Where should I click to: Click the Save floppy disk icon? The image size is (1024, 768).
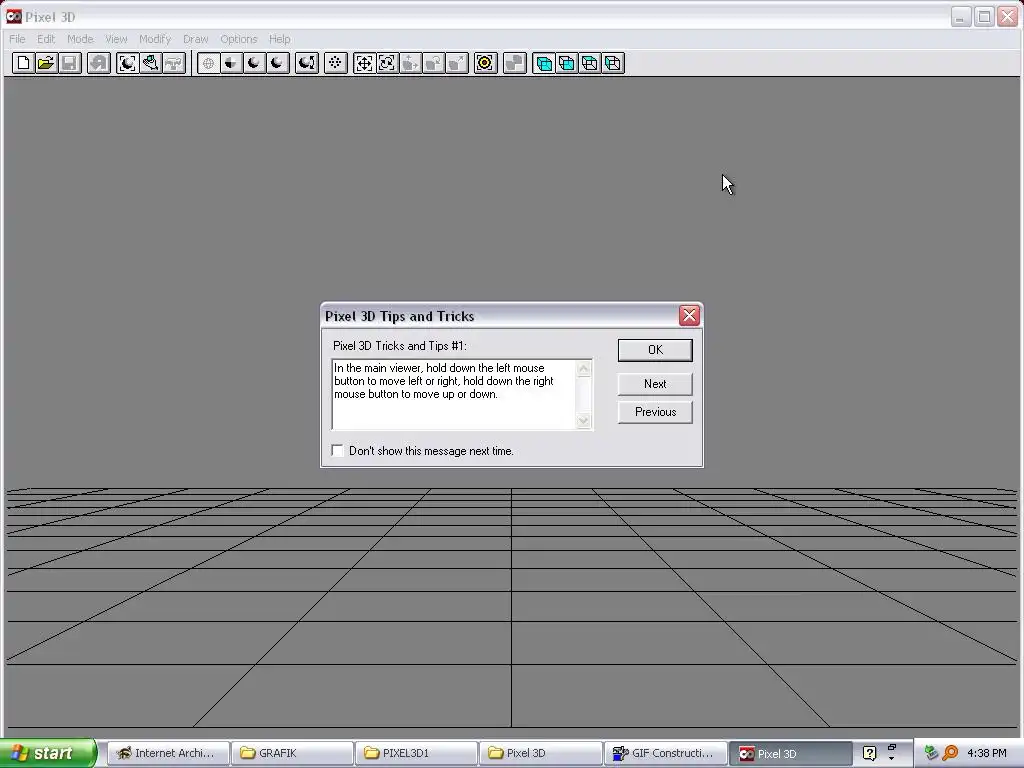tap(70, 63)
